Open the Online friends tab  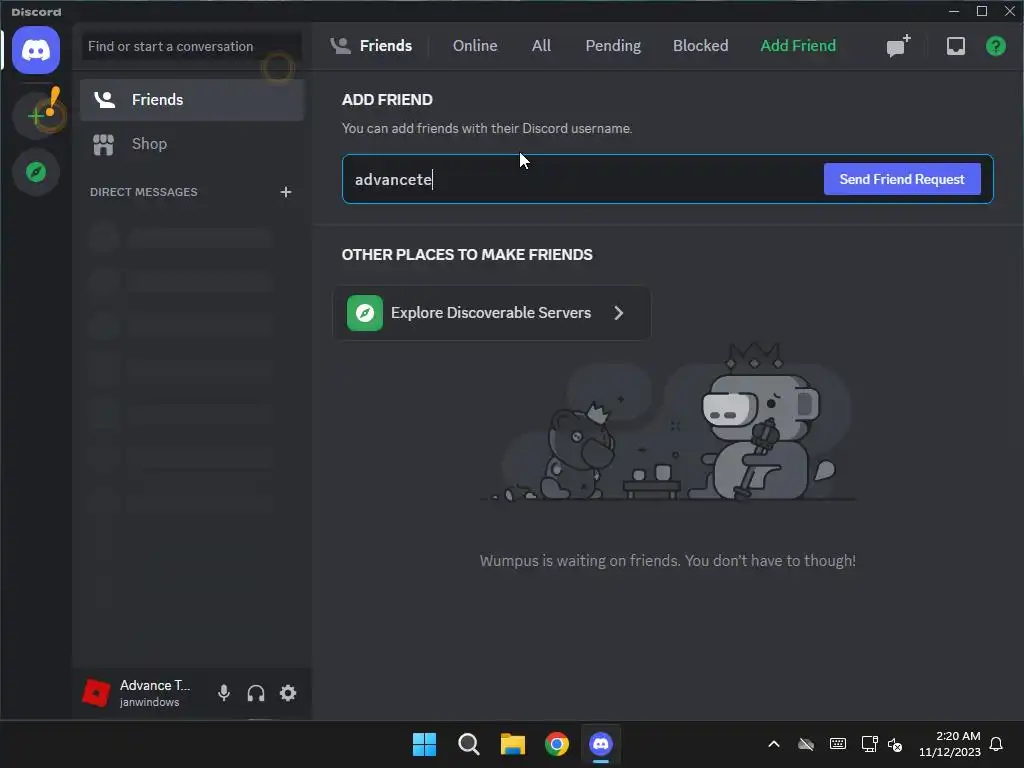pos(475,46)
